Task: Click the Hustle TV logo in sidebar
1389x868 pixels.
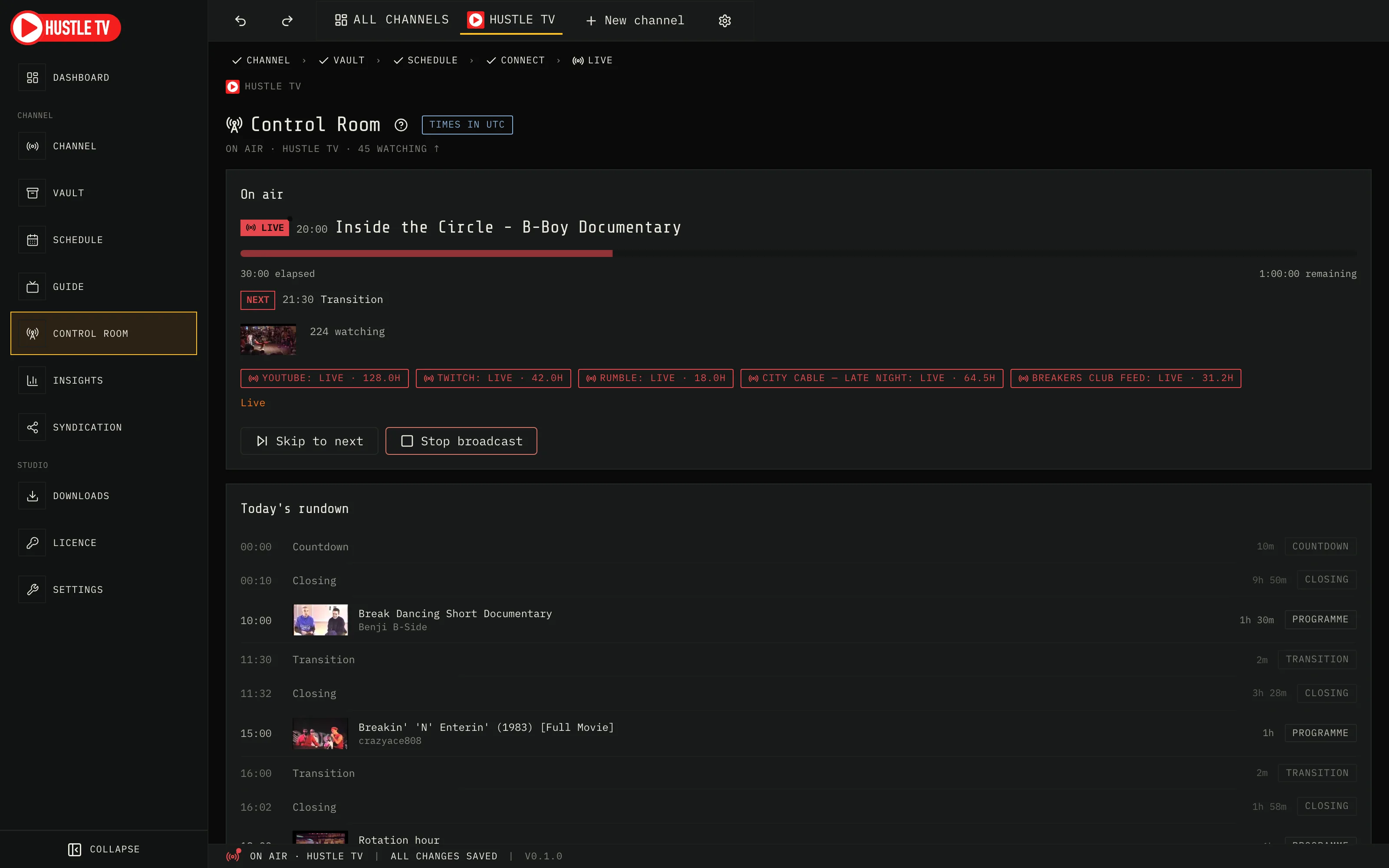Action: [66, 27]
